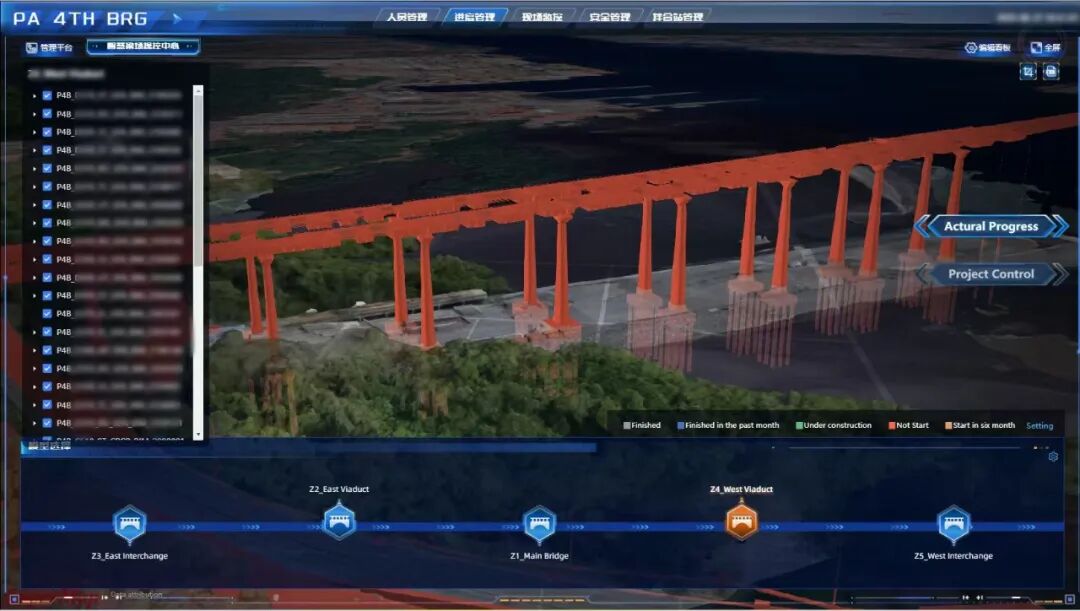Uncheck the first P4B tree row checkbox

(x=47, y=96)
